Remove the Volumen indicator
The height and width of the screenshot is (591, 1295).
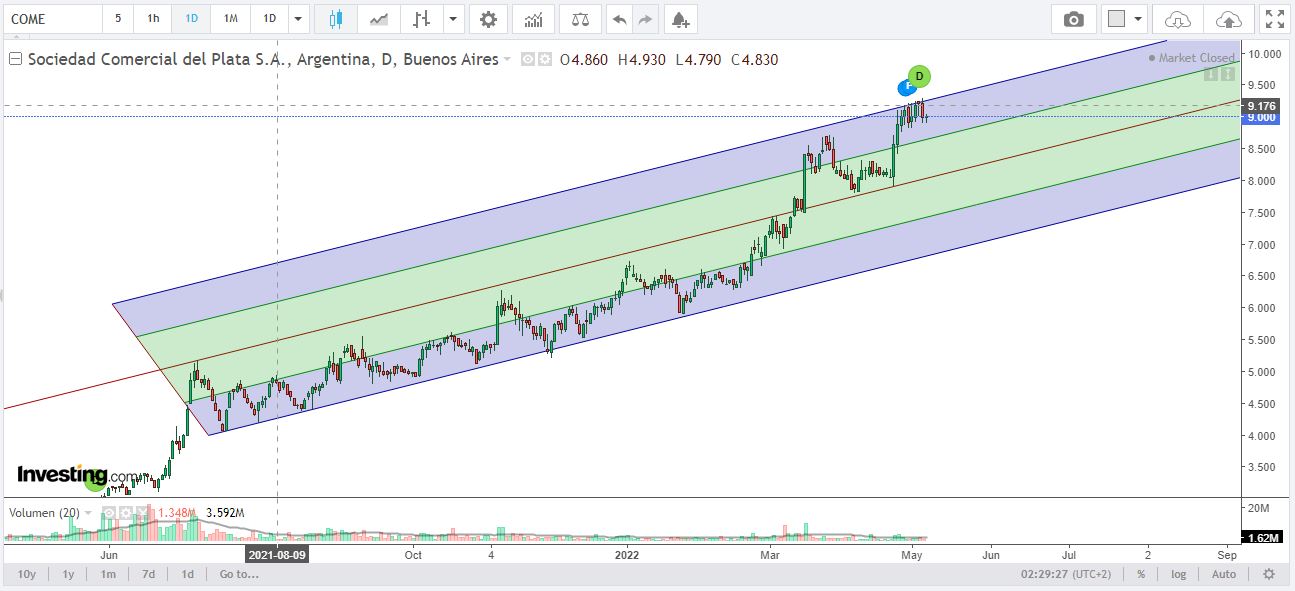point(142,513)
